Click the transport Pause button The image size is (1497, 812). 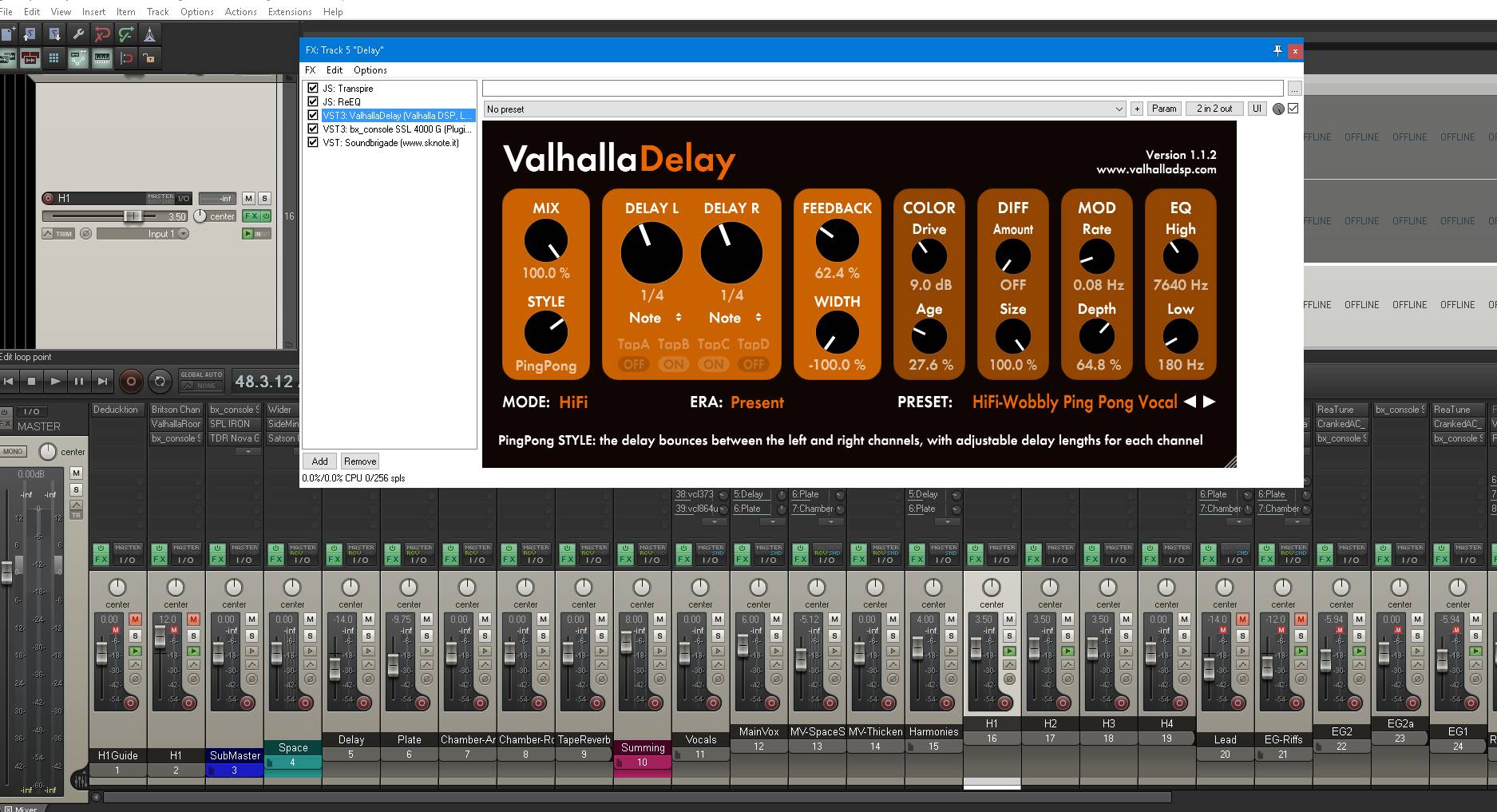(78, 382)
